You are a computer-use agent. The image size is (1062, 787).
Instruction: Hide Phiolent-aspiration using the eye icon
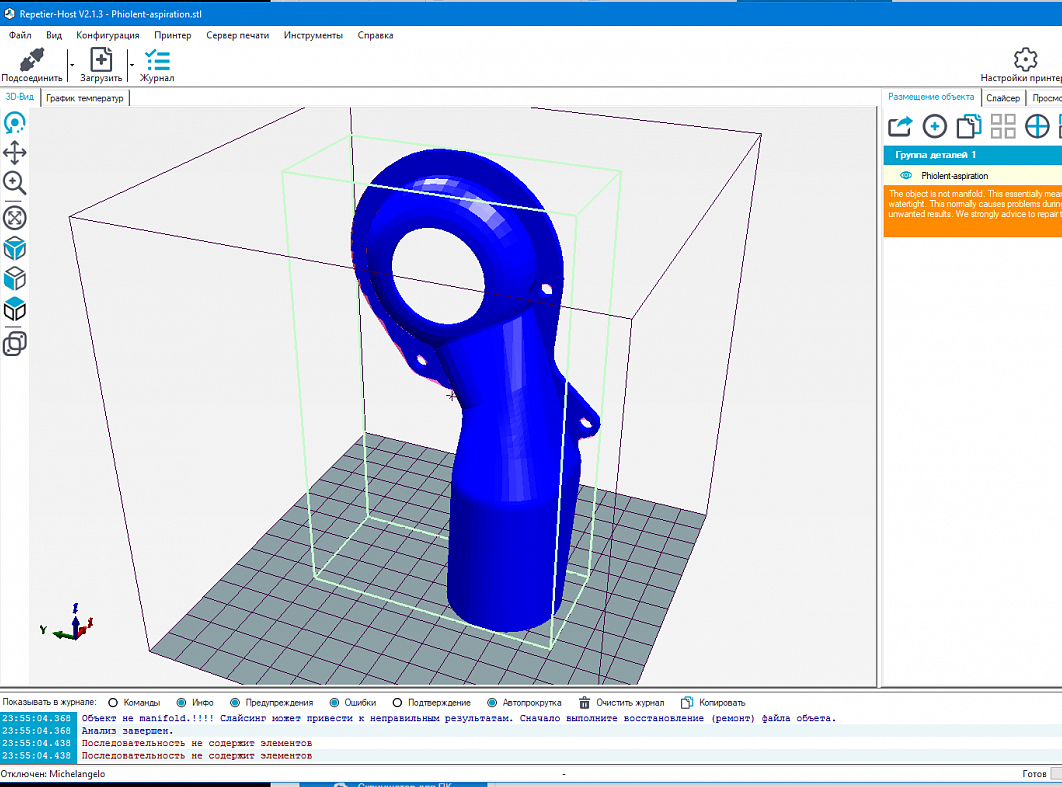click(x=906, y=176)
